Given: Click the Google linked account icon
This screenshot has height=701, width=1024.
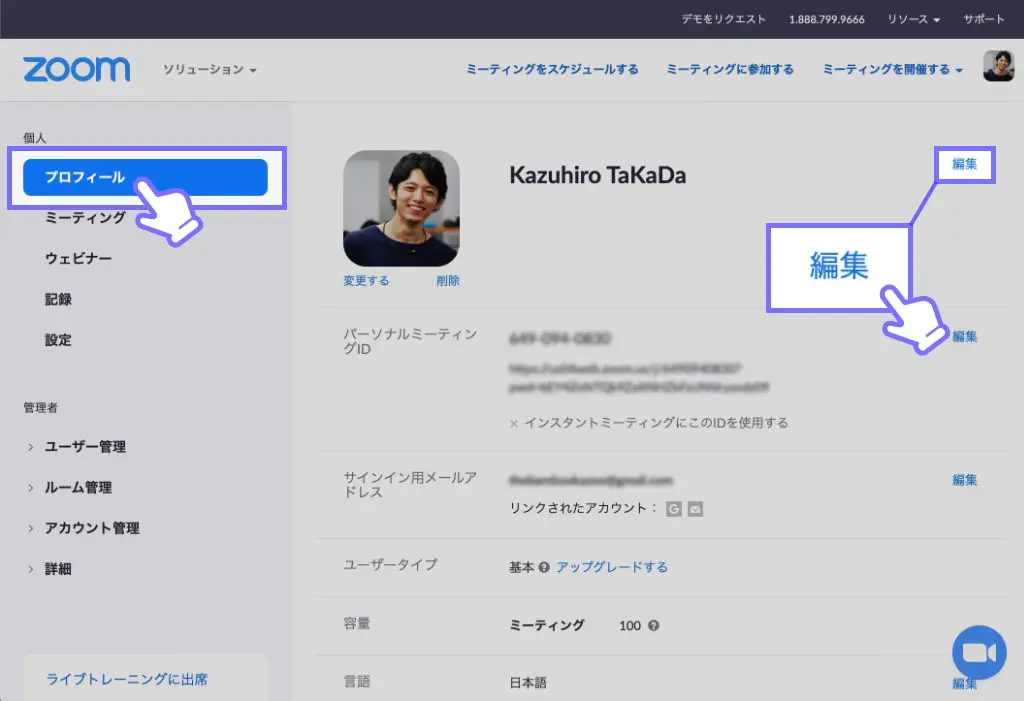Looking at the screenshot, I should click(674, 509).
